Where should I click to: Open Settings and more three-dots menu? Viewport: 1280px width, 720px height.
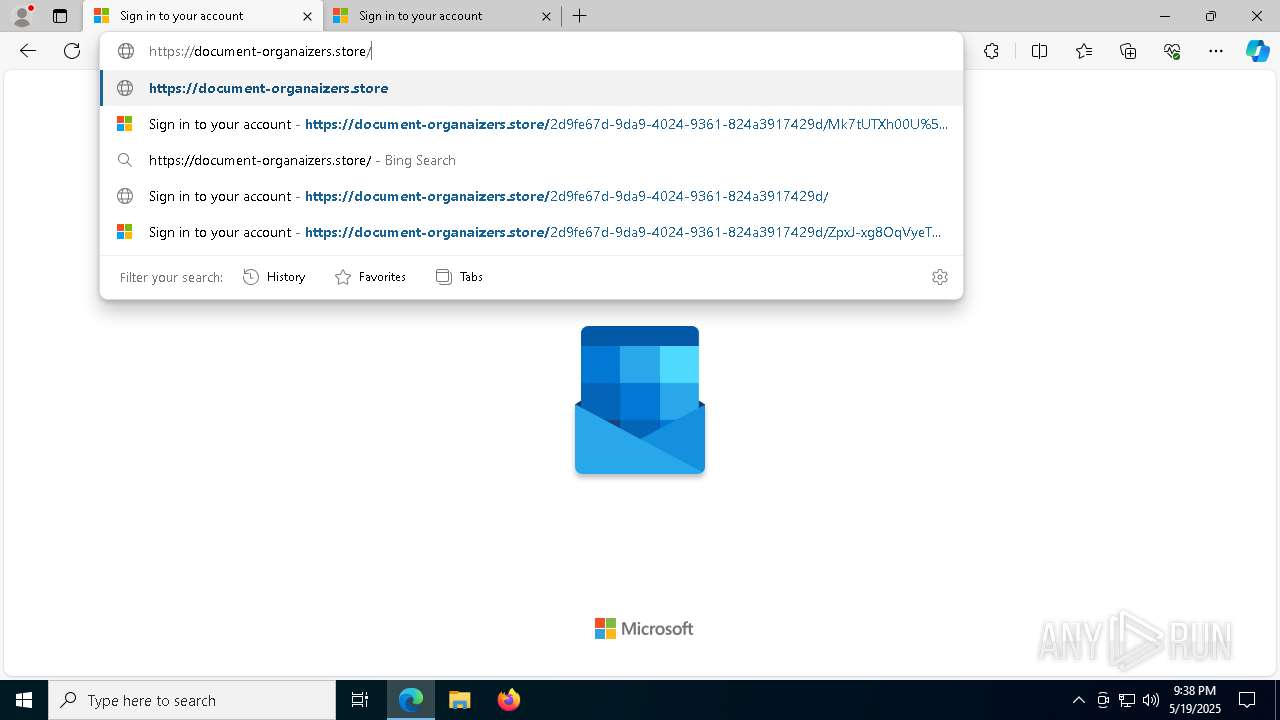point(1216,51)
